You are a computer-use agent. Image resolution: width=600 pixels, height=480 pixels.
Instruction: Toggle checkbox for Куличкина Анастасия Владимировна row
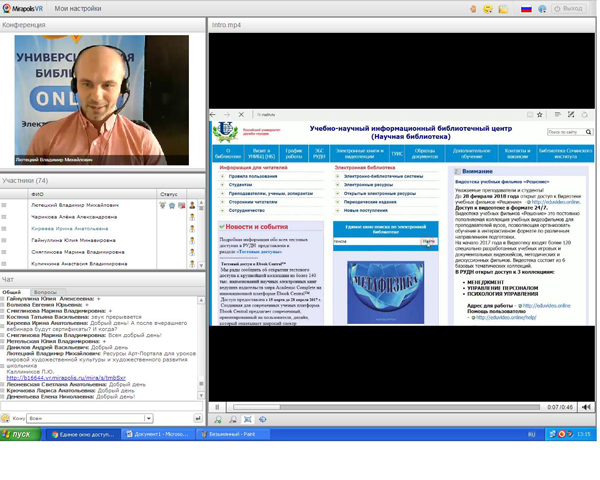tap(4, 264)
